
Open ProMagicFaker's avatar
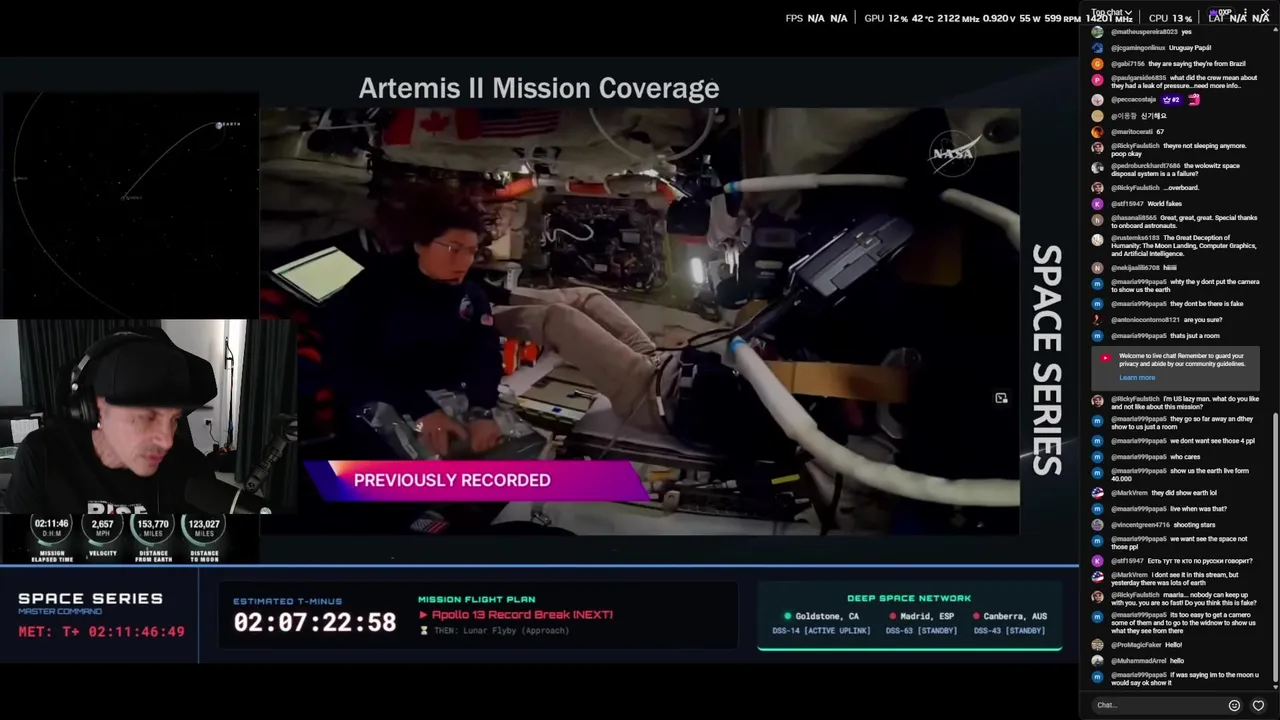pos(1098,645)
